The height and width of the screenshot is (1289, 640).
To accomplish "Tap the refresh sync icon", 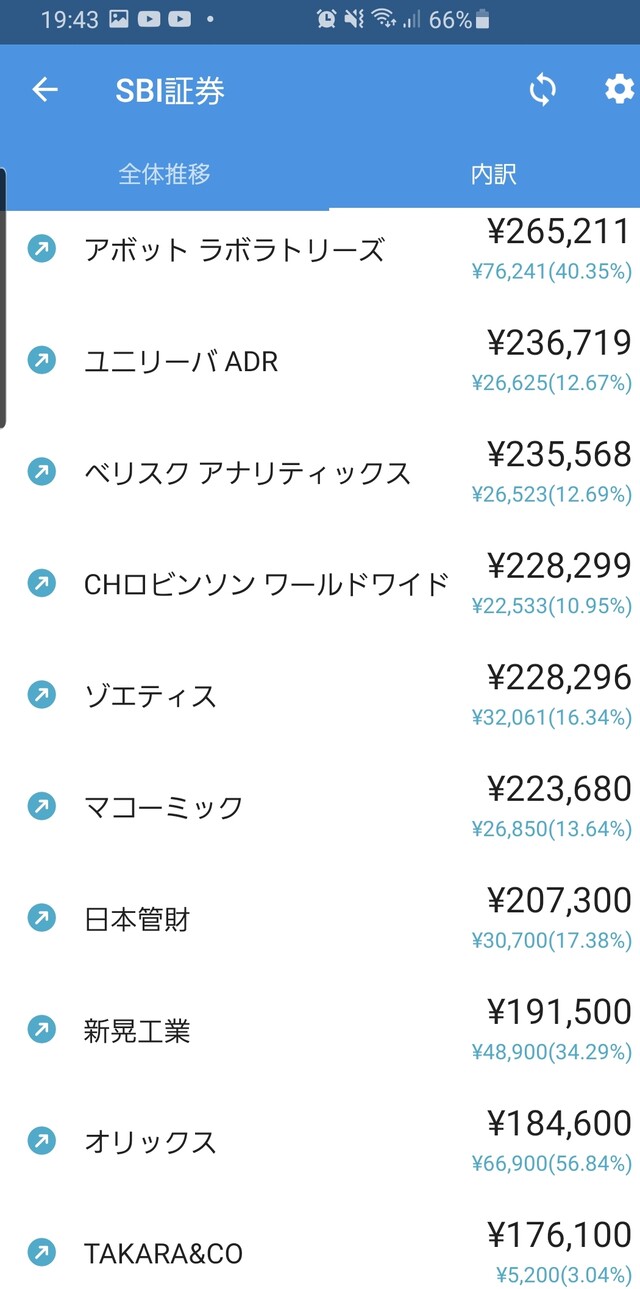I will [x=542, y=90].
